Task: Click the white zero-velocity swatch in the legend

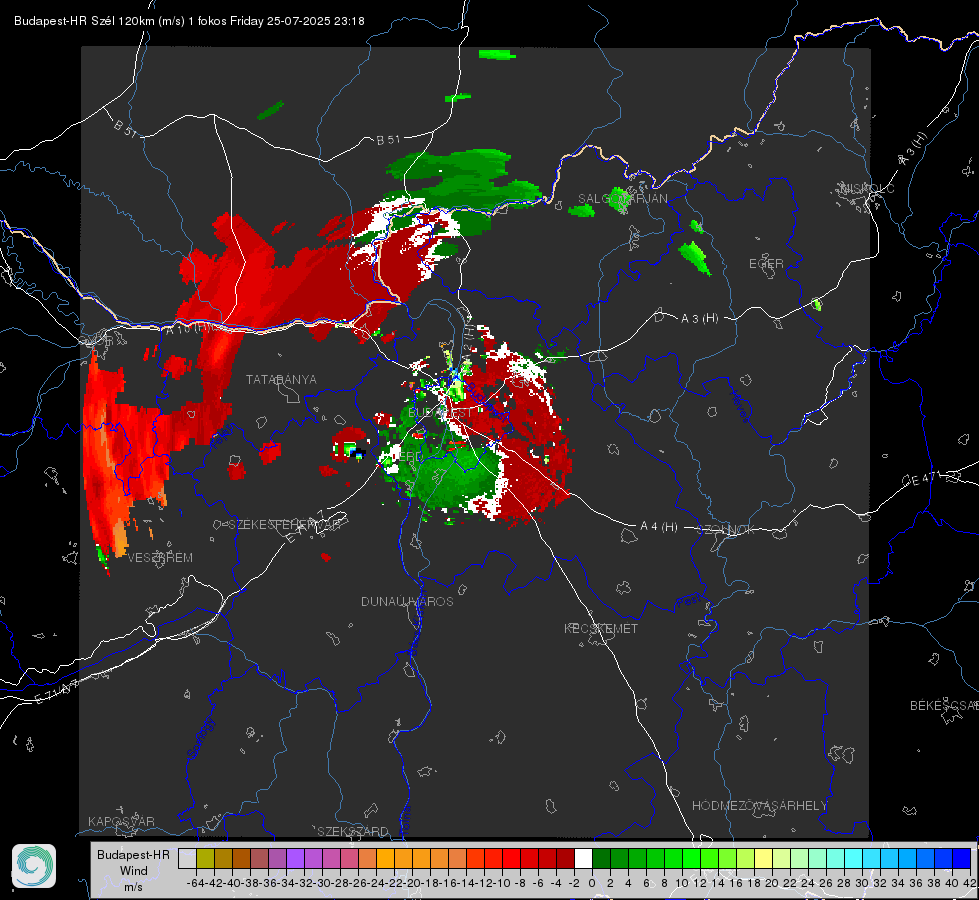Action: 583,858
